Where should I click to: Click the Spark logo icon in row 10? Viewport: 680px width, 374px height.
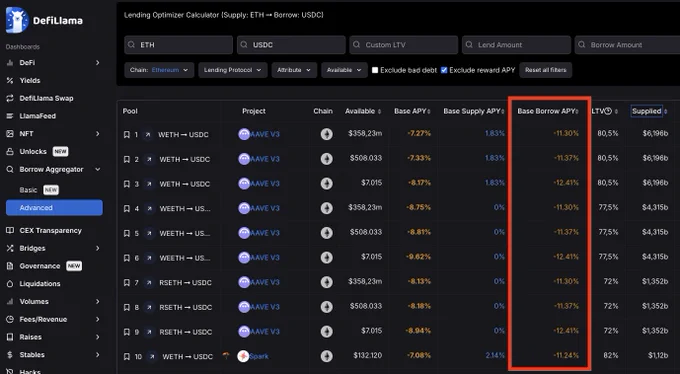243,356
